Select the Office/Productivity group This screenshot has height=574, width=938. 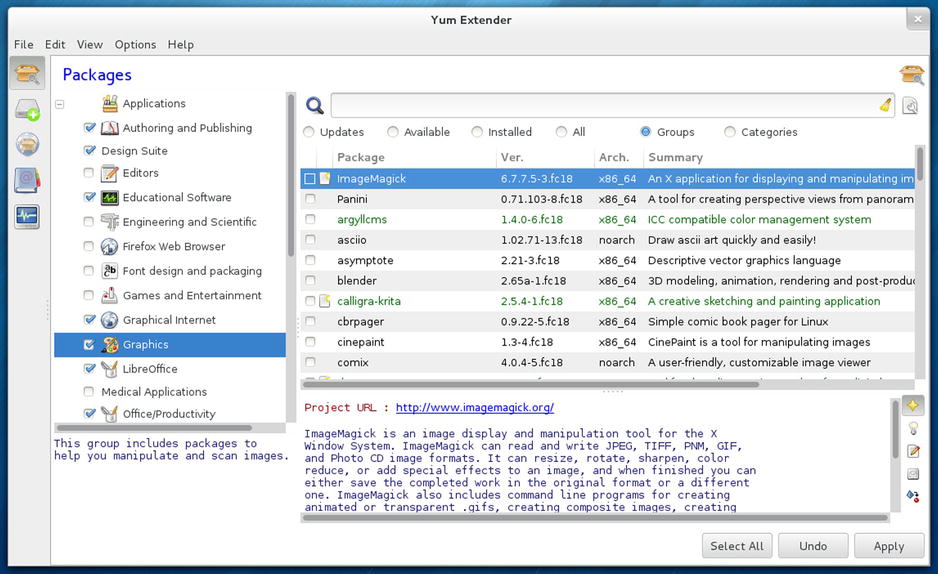coord(170,414)
